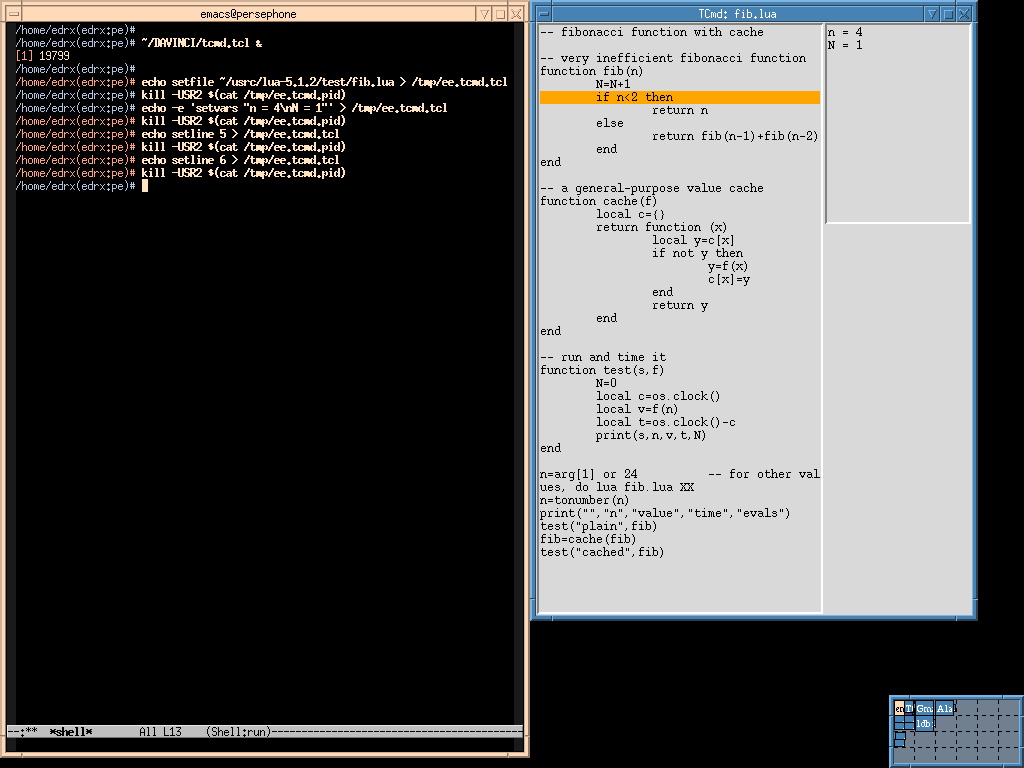
Task: Click the 'echo setfile' command line
Action: click(325, 82)
